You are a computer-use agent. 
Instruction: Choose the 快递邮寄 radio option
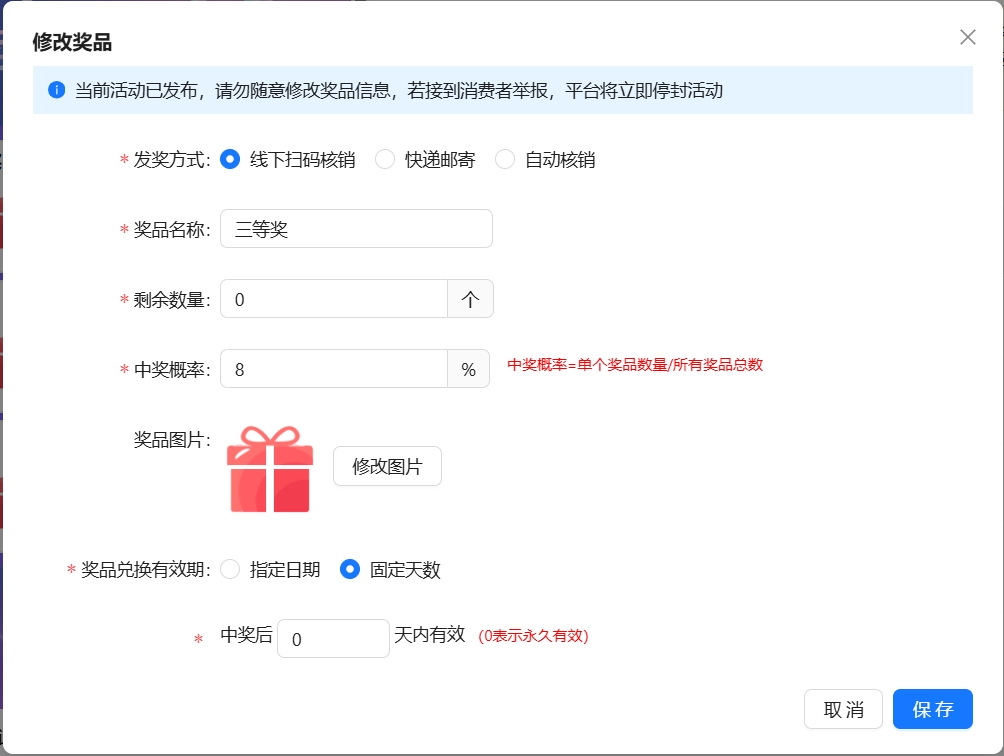click(385, 160)
